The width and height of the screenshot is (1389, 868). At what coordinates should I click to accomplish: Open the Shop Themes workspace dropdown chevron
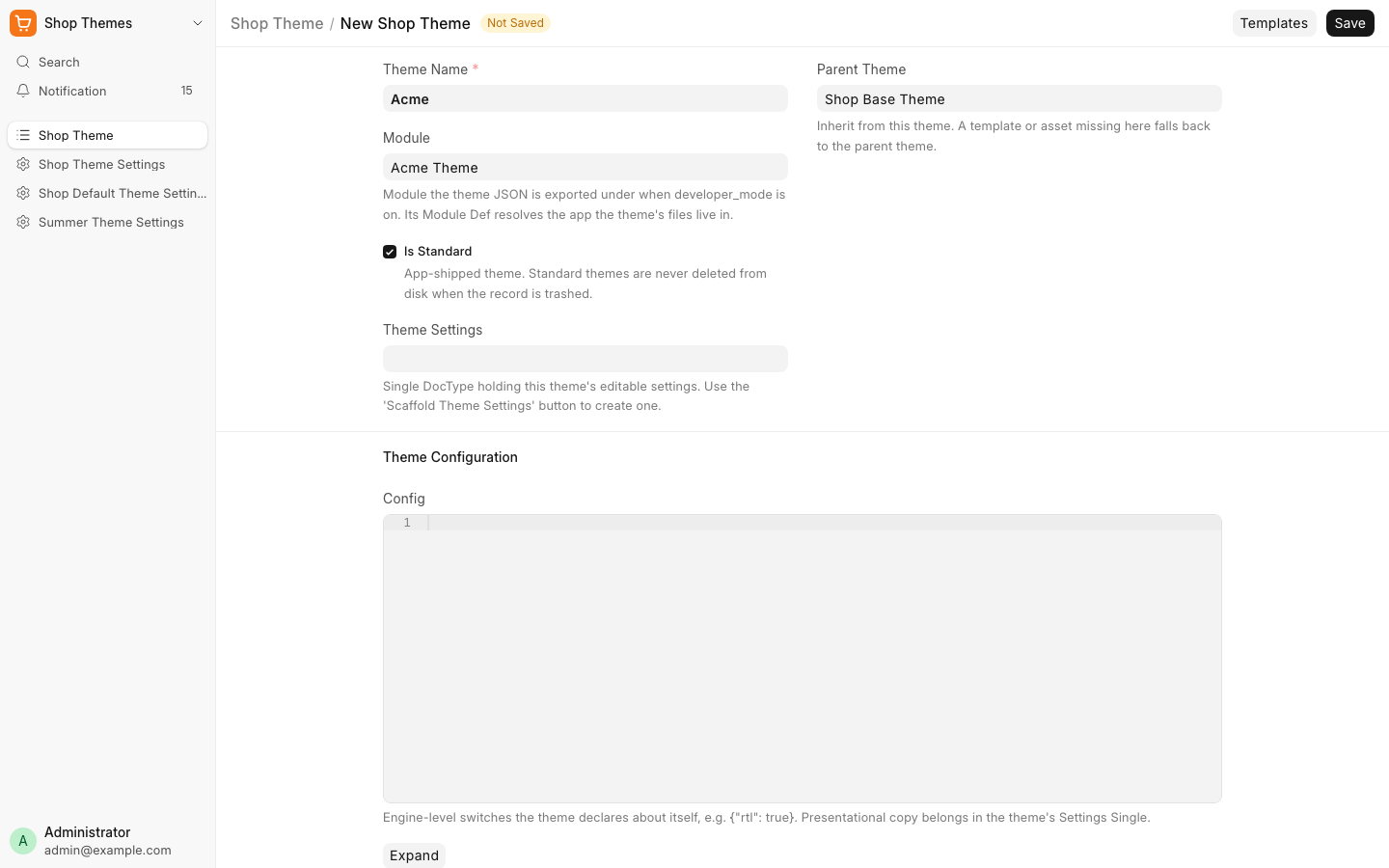tap(198, 23)
